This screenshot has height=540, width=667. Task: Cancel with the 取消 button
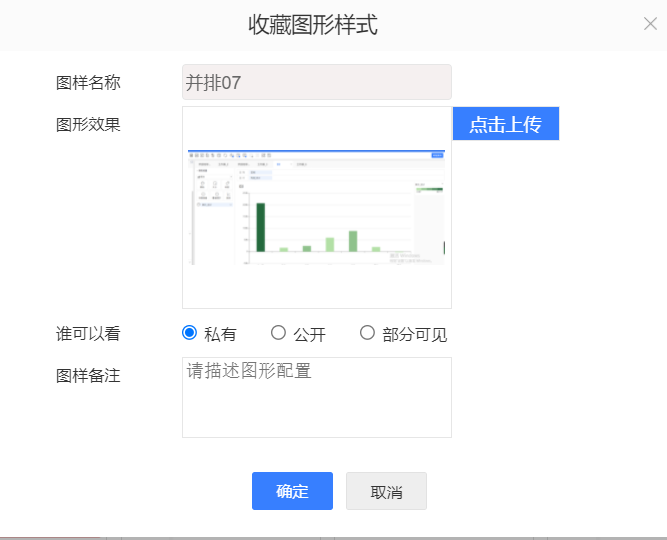(386, 491)
